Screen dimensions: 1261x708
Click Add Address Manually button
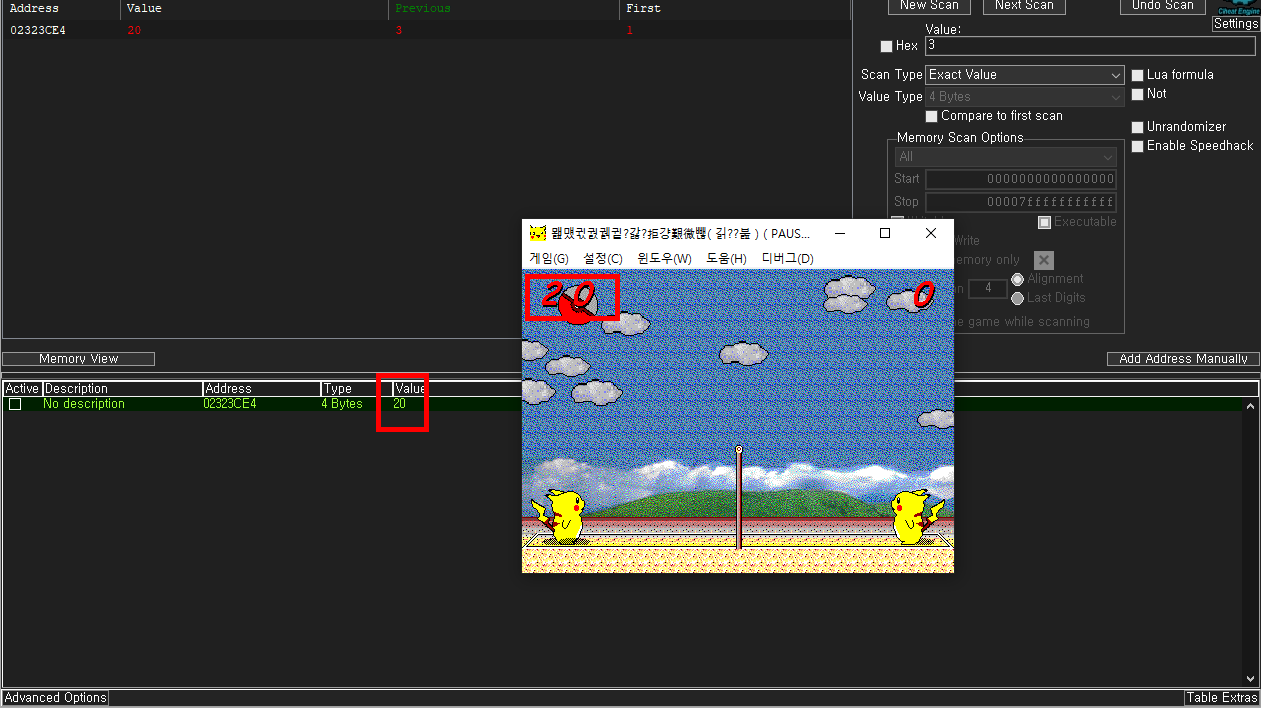click(1183, 359)
